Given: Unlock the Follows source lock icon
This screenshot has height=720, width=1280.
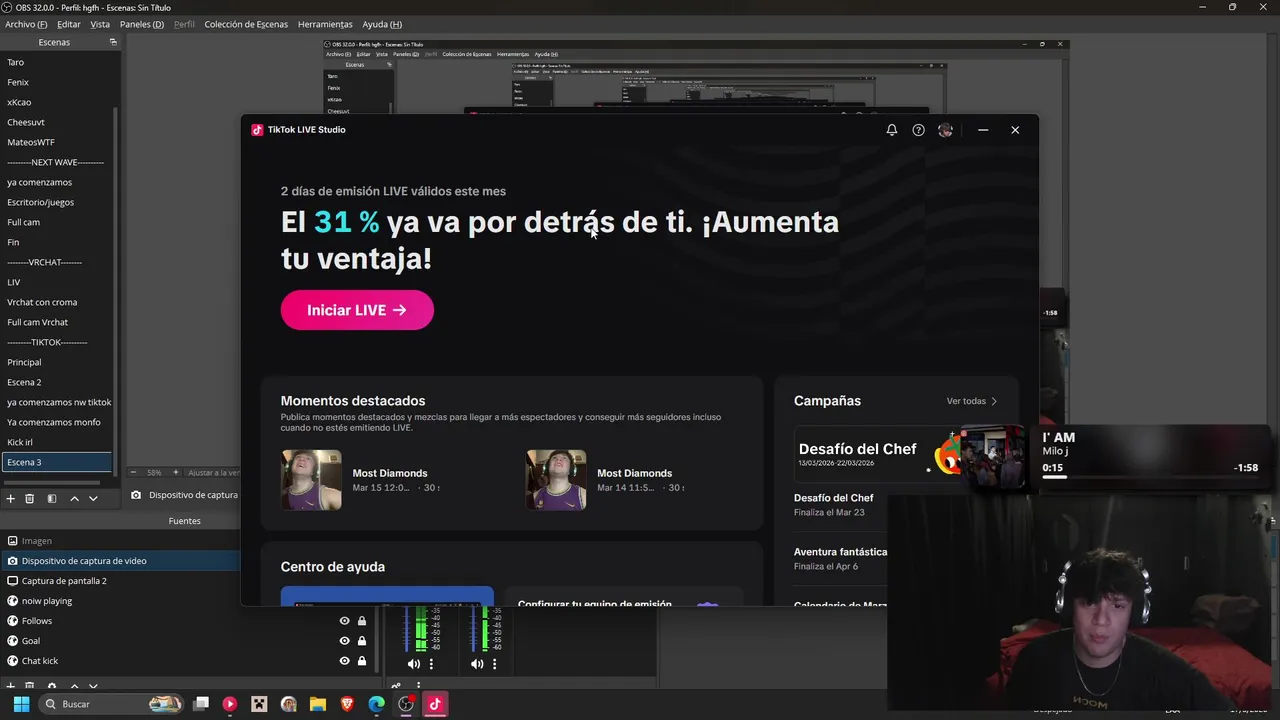Looking at the screenshot, I should [362, 621].
